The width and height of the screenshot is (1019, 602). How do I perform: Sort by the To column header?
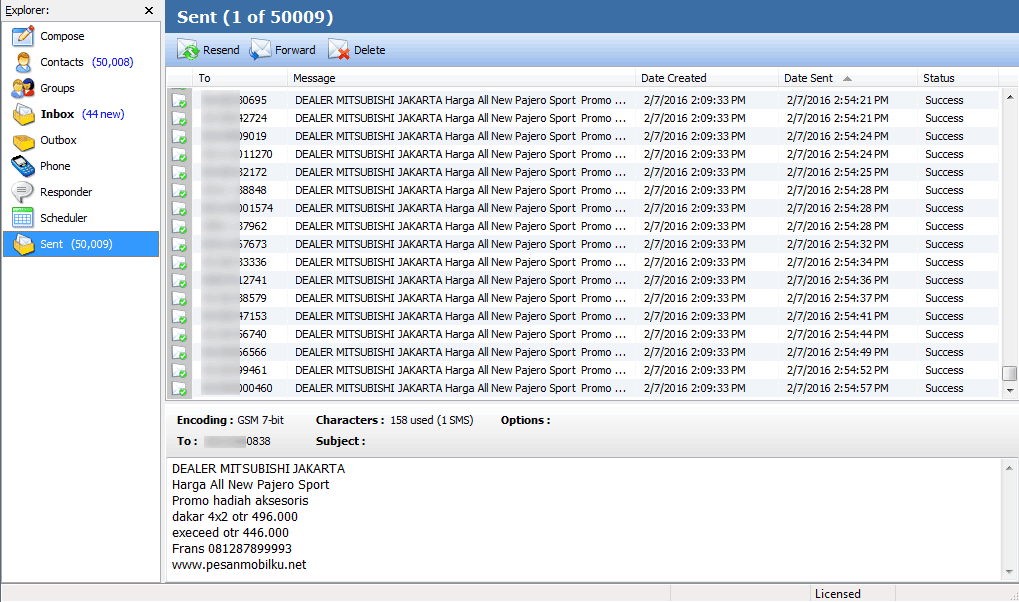tap(240, 78)
